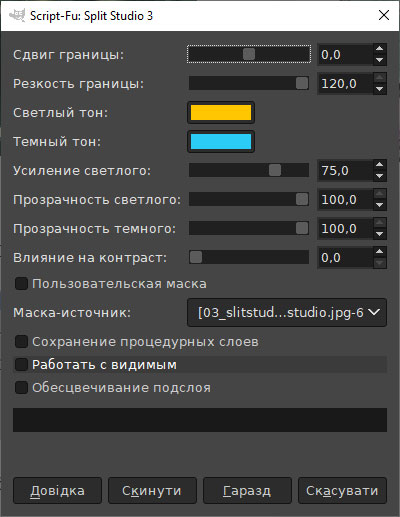This screenshot has width=400, height=517.
Task: Click the Прозрачность темного slider
Action: pos(249,228)
